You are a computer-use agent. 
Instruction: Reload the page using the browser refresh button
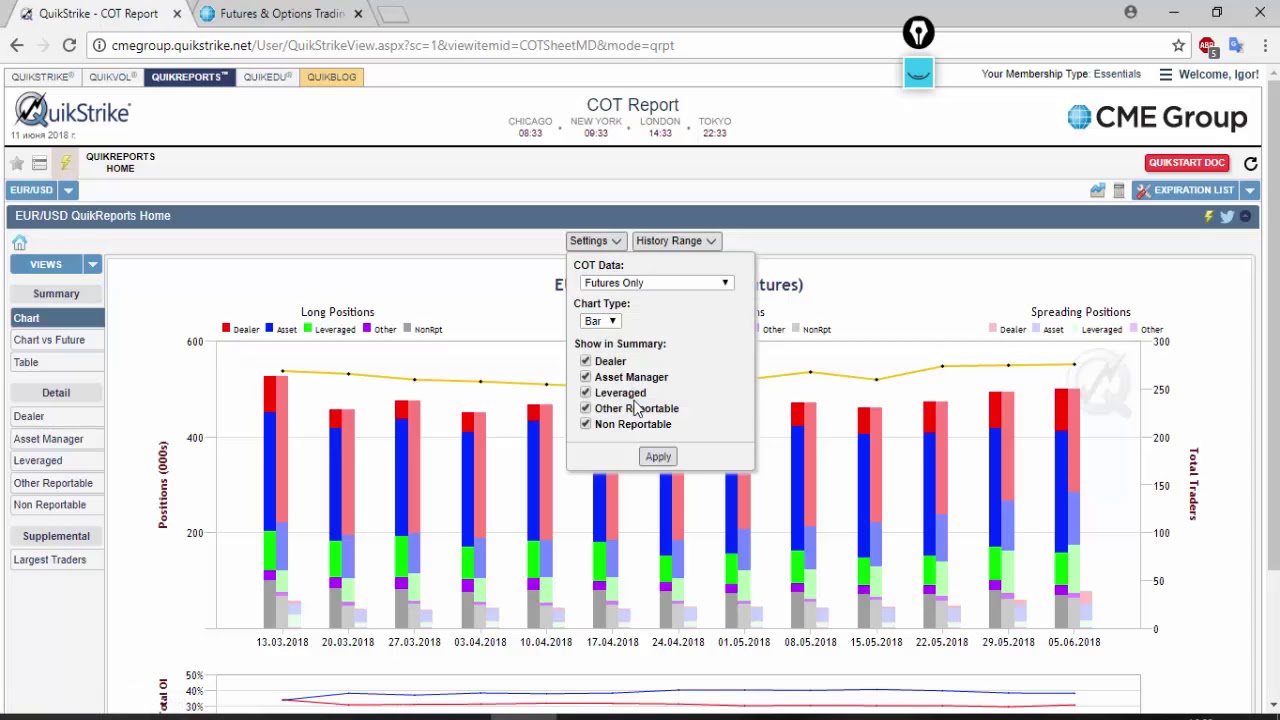point(69,45)
